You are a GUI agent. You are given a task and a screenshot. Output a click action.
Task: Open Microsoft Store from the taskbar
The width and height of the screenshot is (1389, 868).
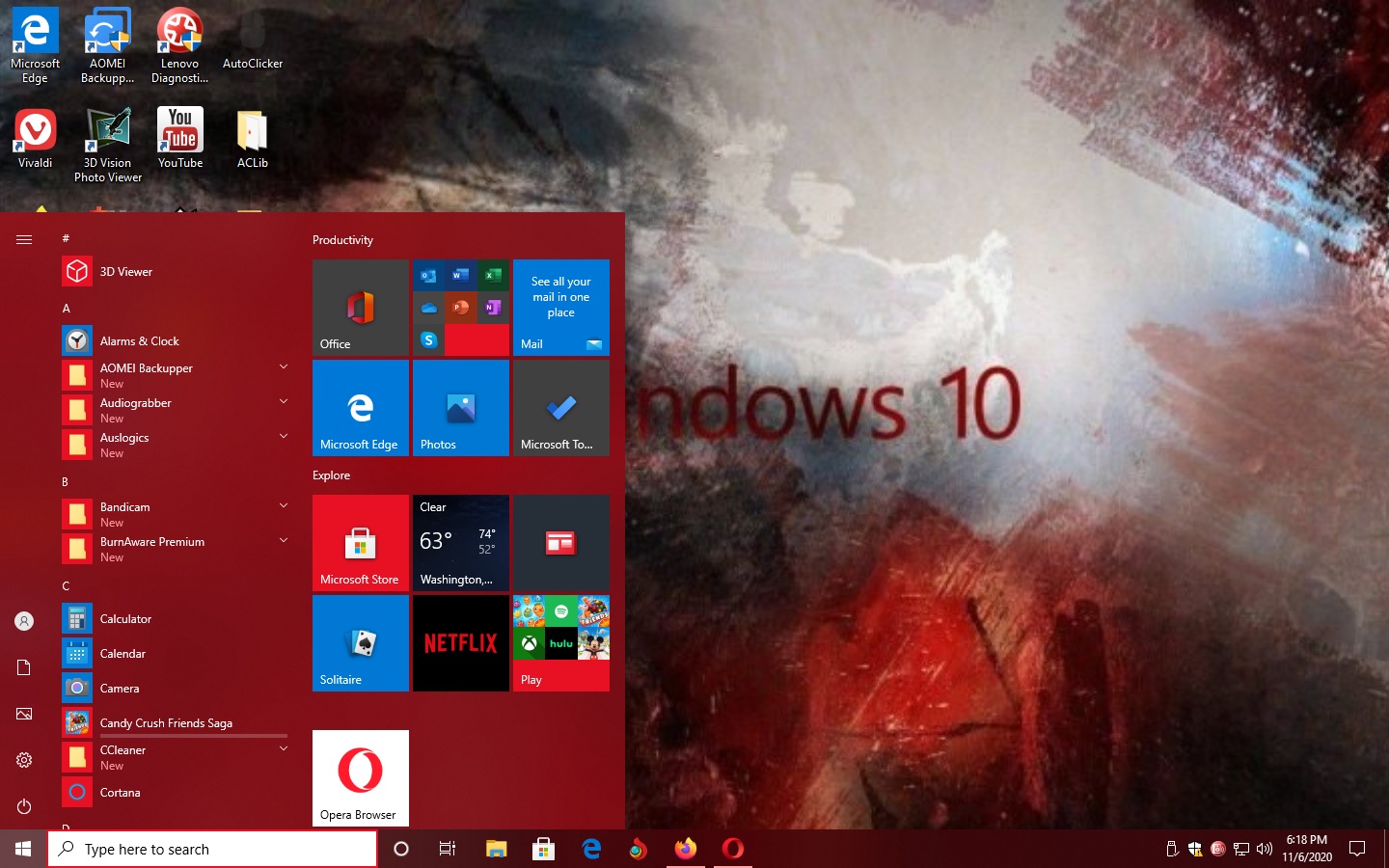pyautogui.click(x=543, y=849)
